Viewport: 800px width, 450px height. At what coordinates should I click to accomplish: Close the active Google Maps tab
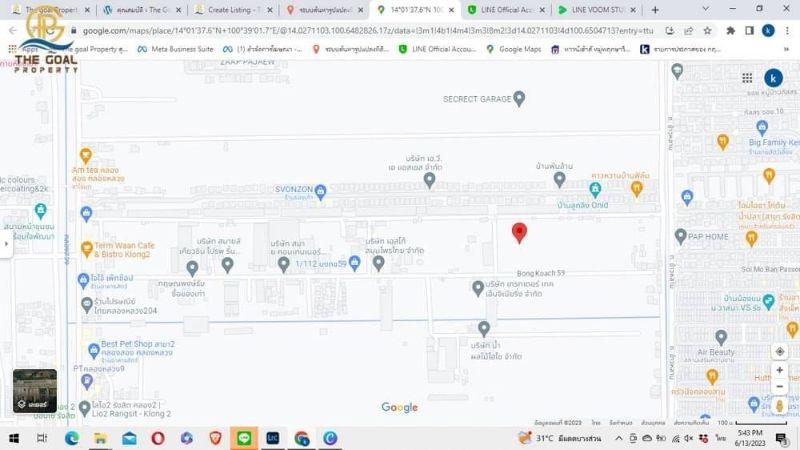click(451, 10)
